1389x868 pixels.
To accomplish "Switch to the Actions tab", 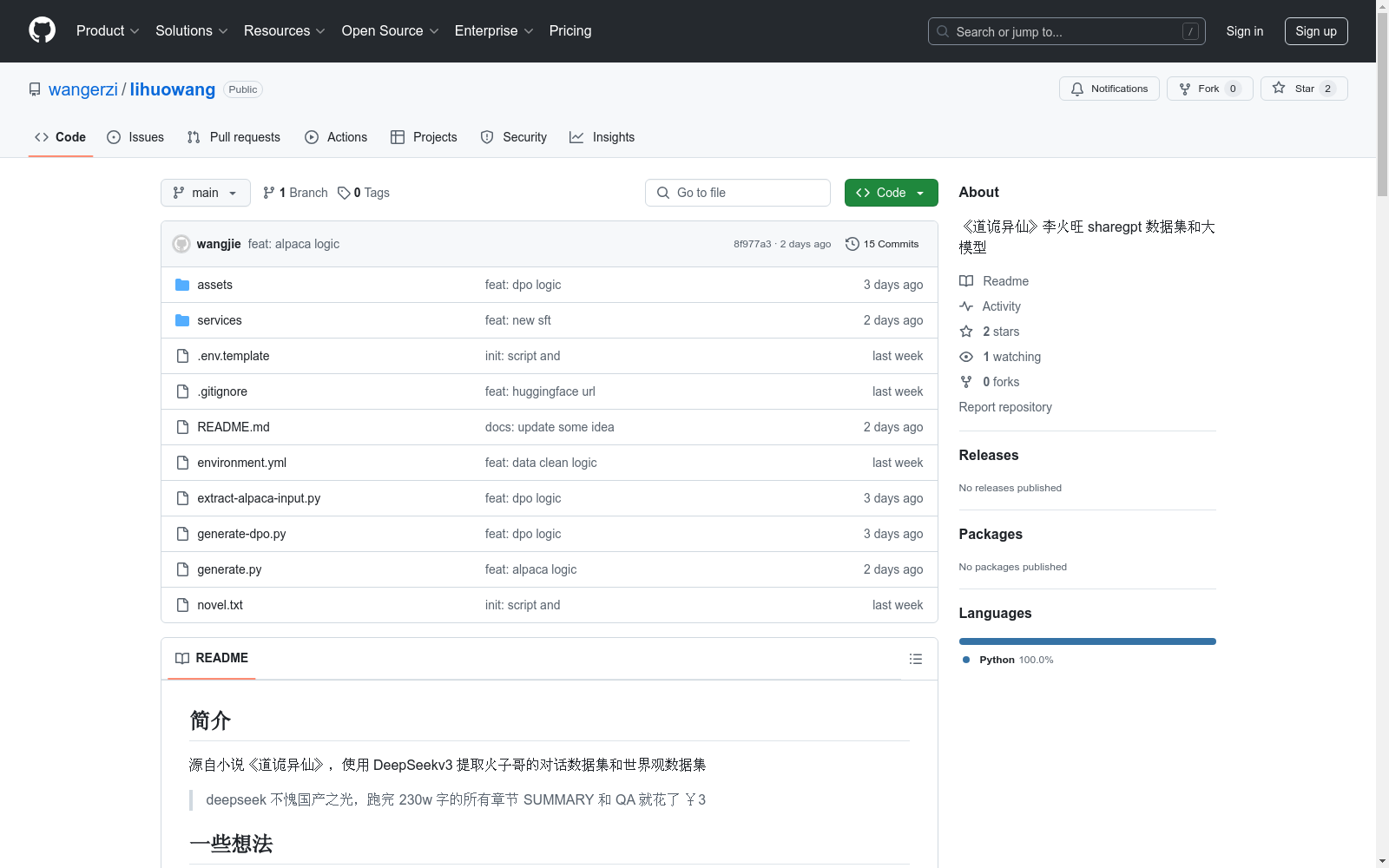I will pos(336,137).
